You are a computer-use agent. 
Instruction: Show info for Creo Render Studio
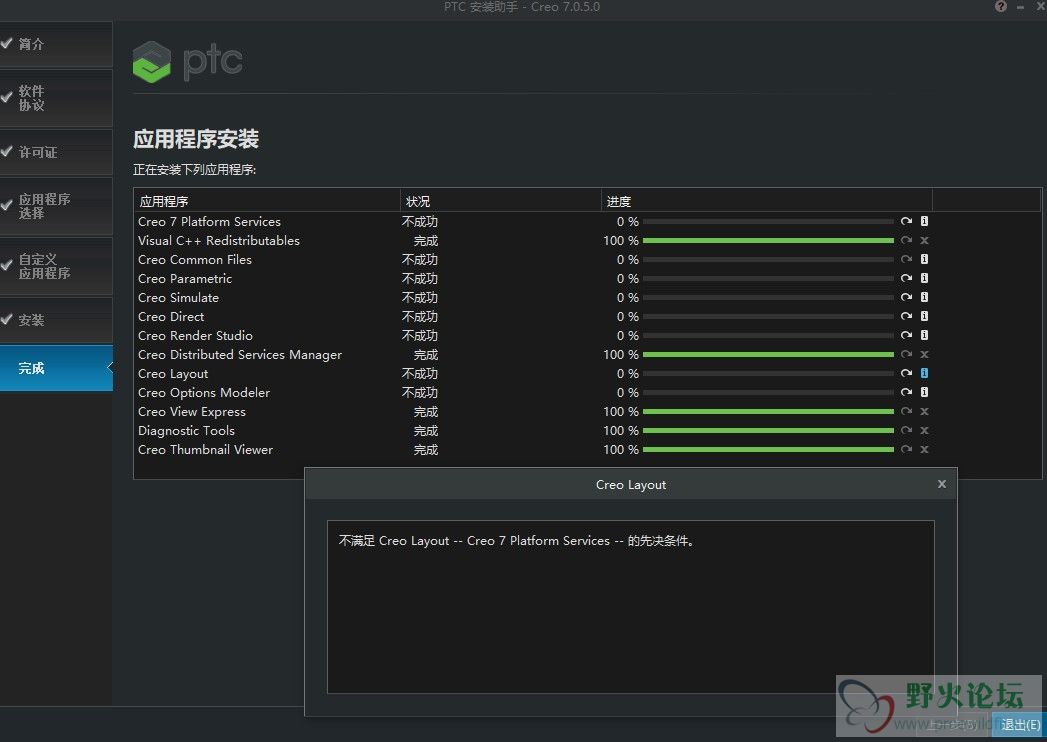click(924, 335)
